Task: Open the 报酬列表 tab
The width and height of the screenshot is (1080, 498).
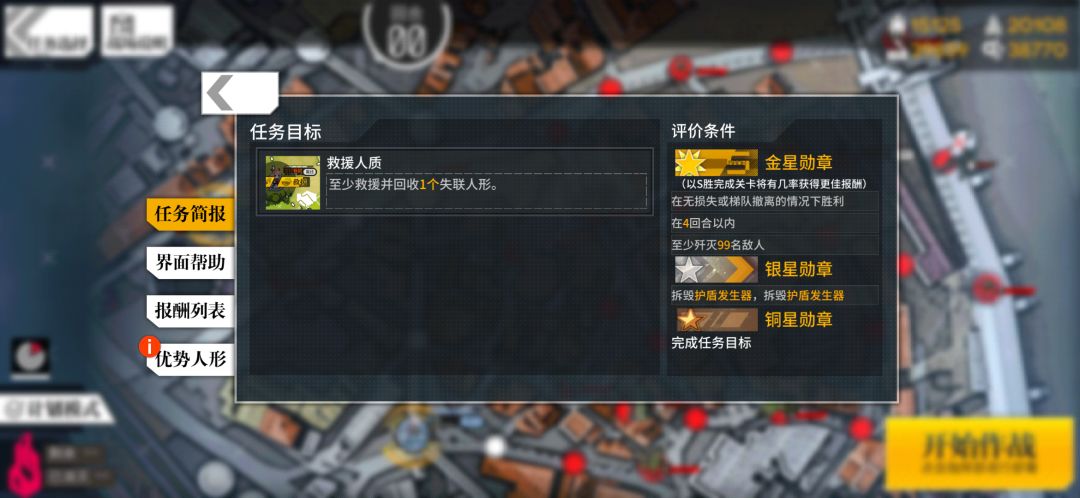Action: tap(189, 311)
